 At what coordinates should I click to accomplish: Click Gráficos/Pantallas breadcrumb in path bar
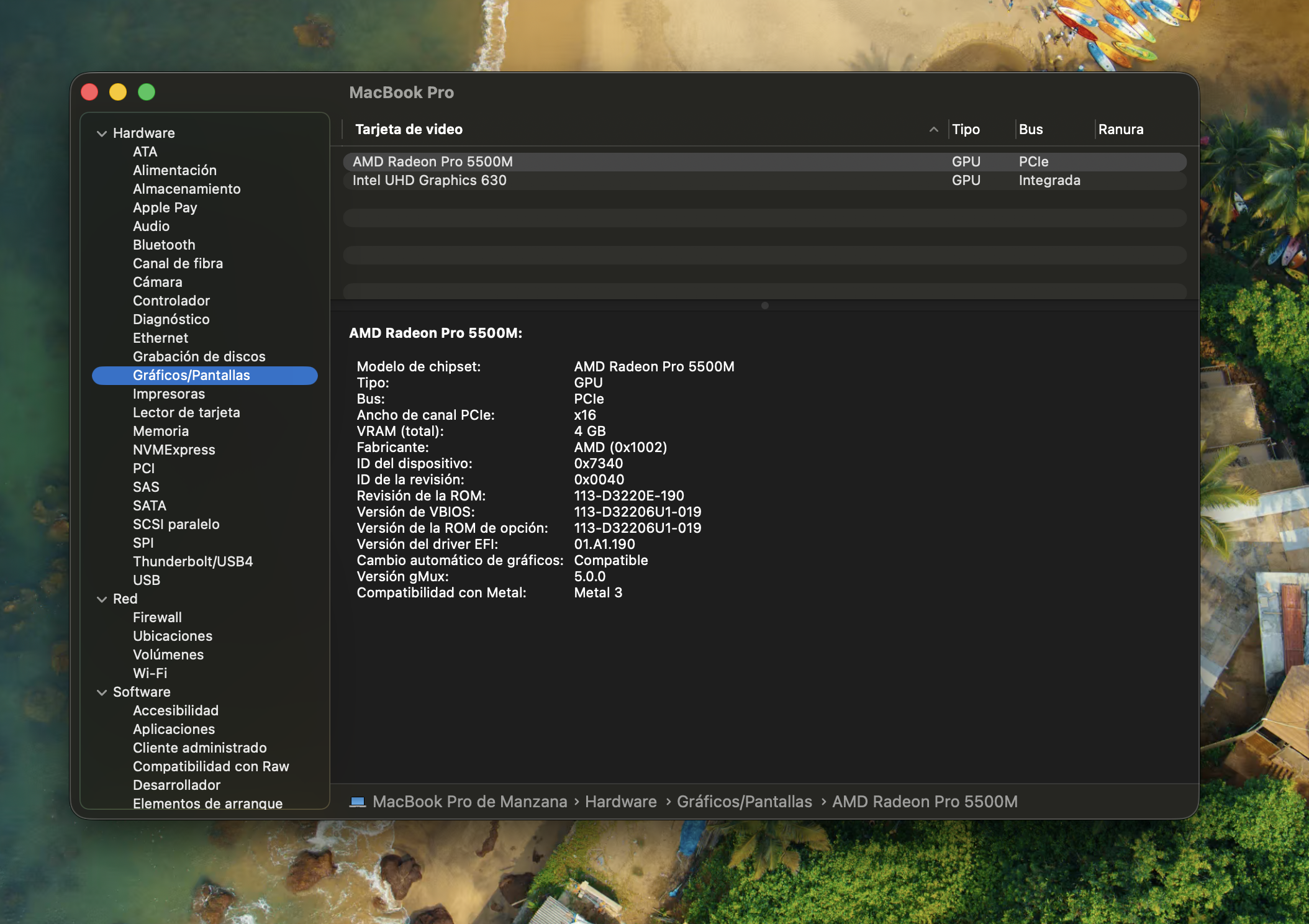click(744, 802)
